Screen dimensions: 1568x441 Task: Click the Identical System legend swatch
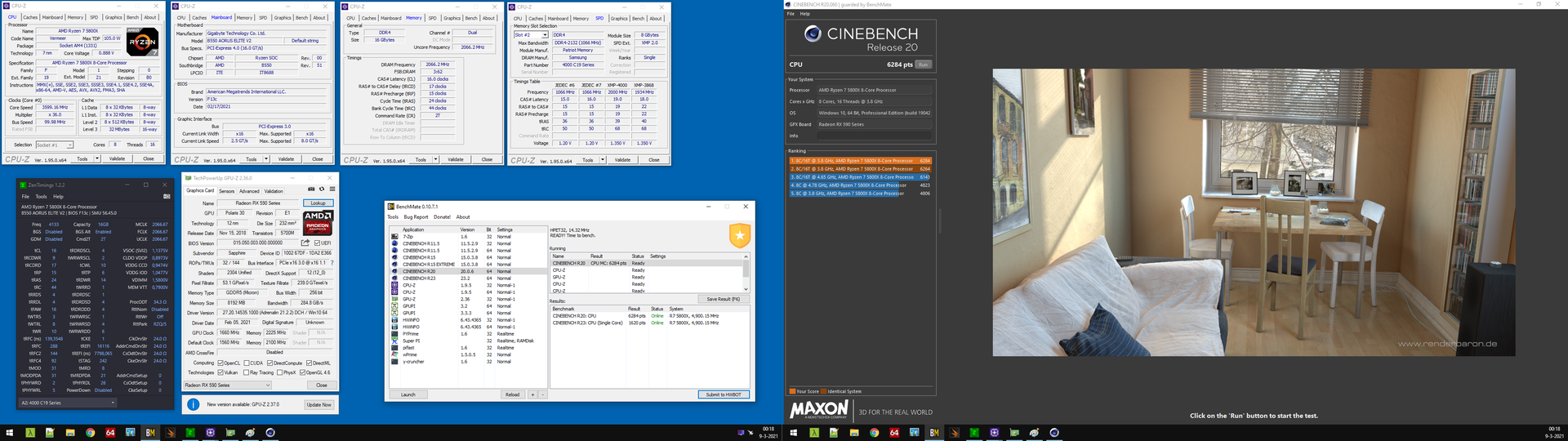(x=822, y=391)
